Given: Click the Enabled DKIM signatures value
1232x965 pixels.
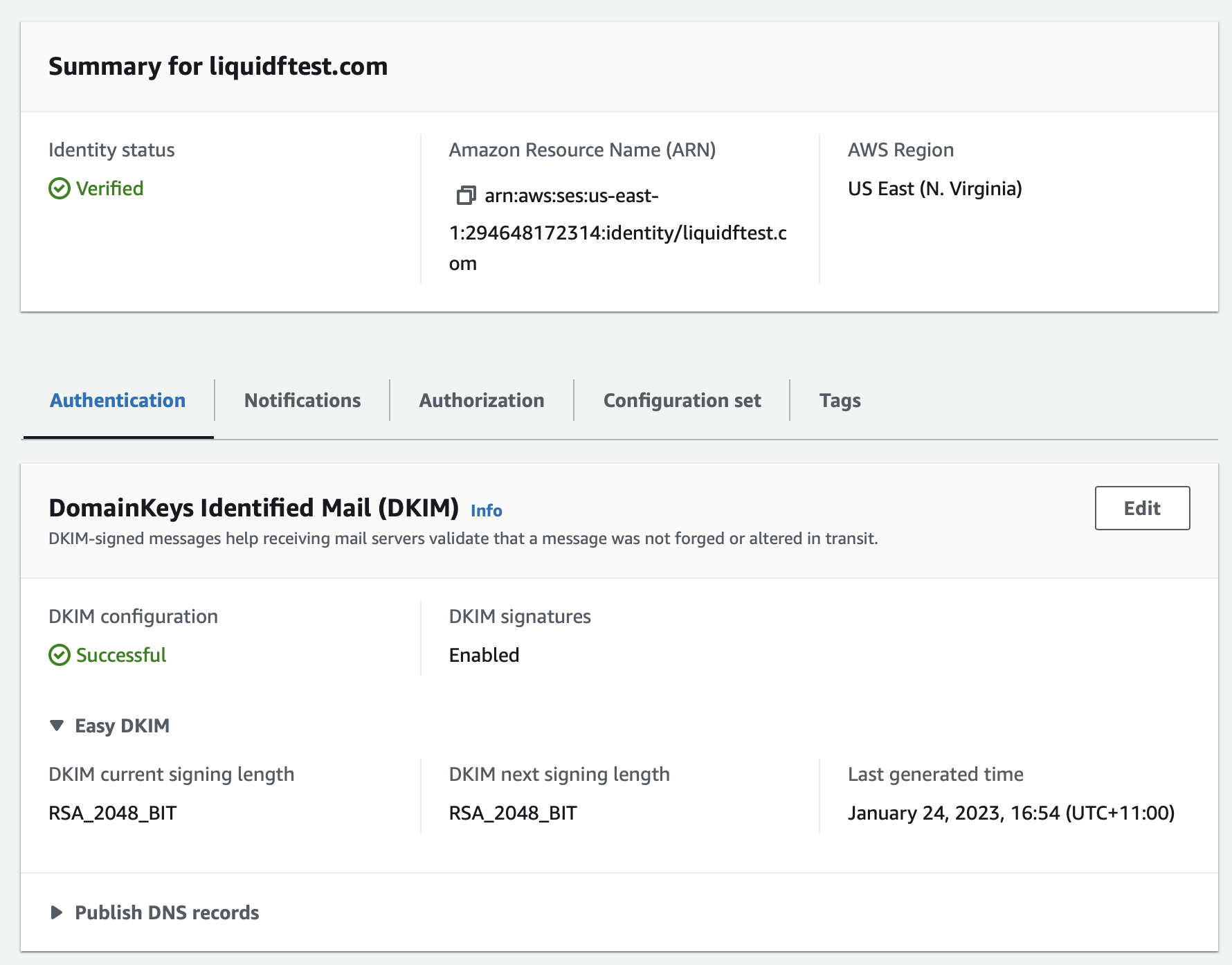Looking at the screenshot, I should (x=484, y=654).
